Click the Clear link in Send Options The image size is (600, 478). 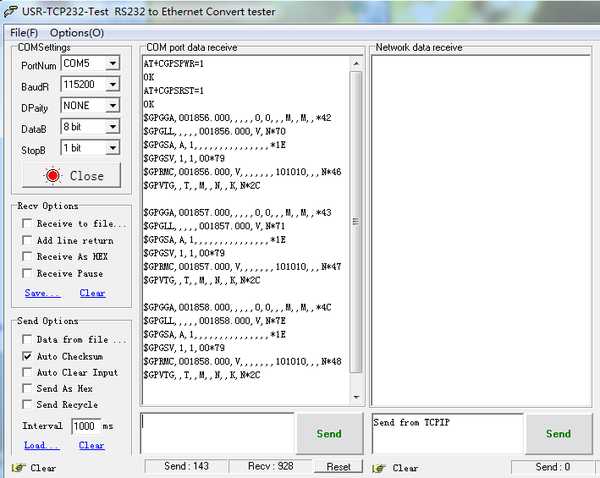pyautogui.click(x=91, y=445)
